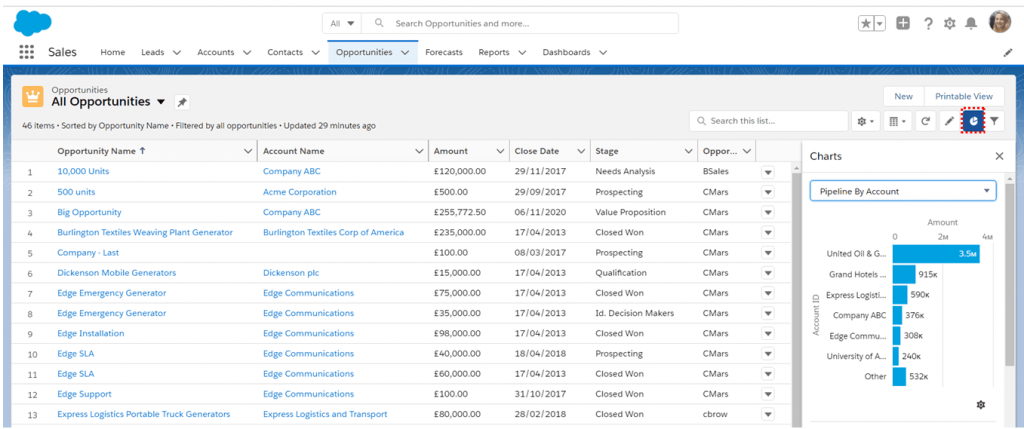Open the Close Date column chevron menu
The height and width of the screenshot is (429, 1024).
pyautogui.click(x=581, y=151)
